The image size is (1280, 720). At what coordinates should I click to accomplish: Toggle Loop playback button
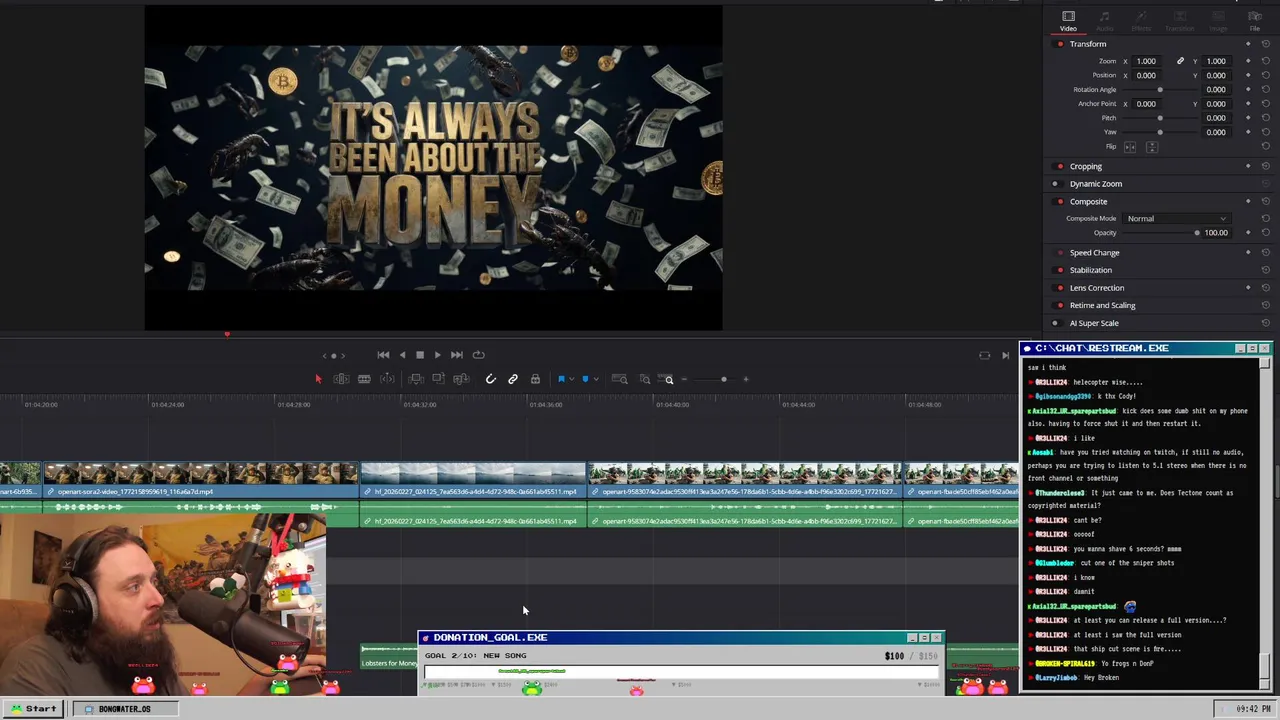478,355
